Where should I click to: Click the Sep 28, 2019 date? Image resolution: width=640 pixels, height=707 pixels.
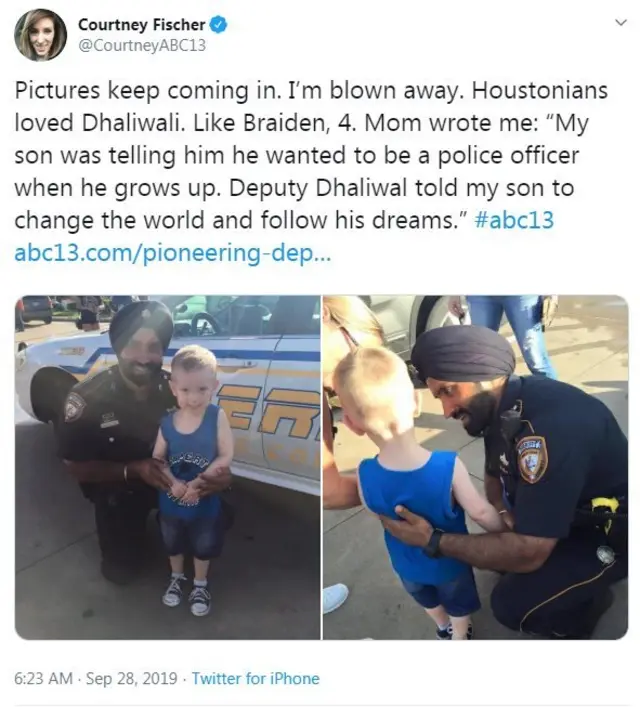(x=131, y=678)
